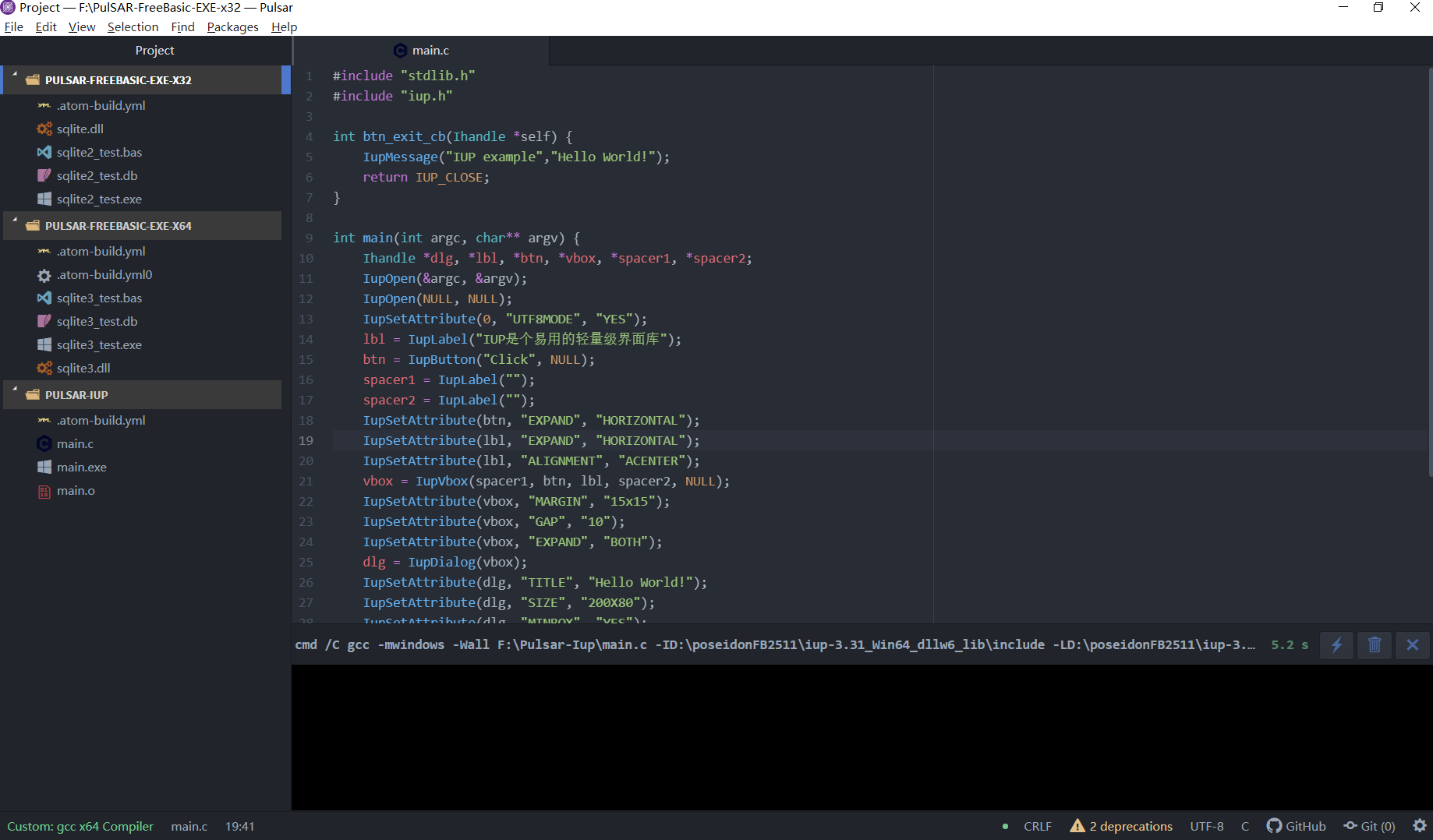Click the 2 deprecations link
1433x840 pixels.
click(1130, 826)
